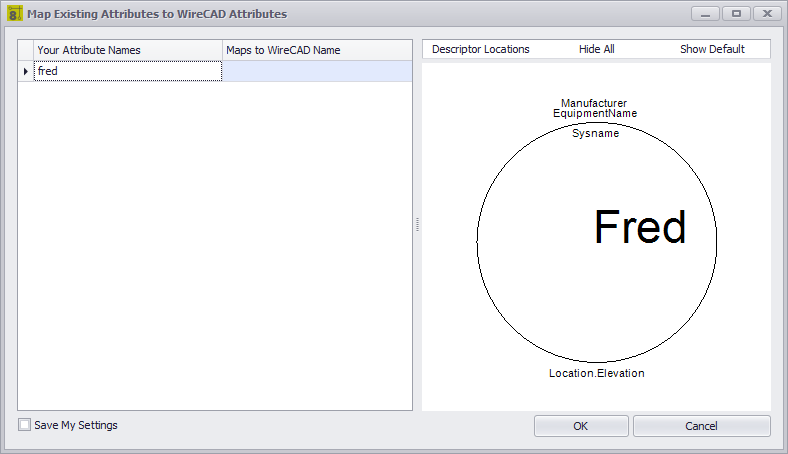Close the Map Existing Attributes dialog
Screen dimensions: 788x454
pos(767,14)
